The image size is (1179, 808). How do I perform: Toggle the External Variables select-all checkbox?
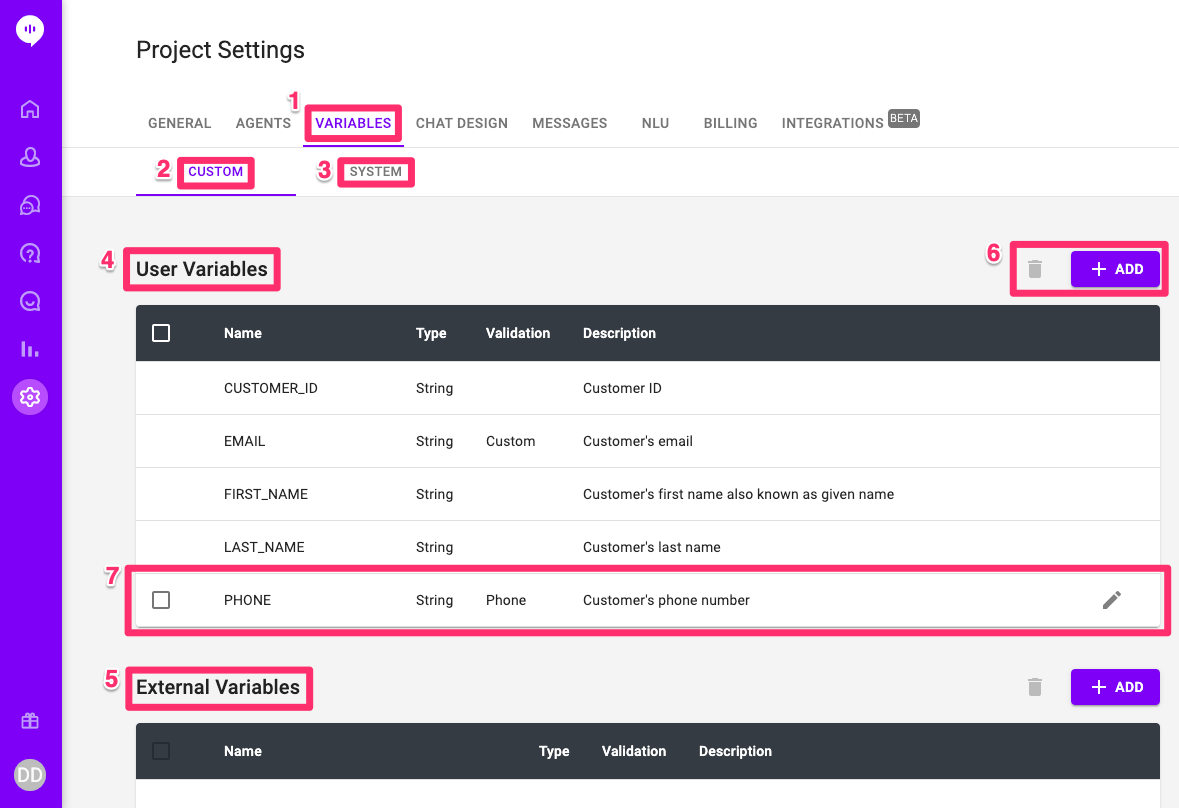tap(161, 751)
